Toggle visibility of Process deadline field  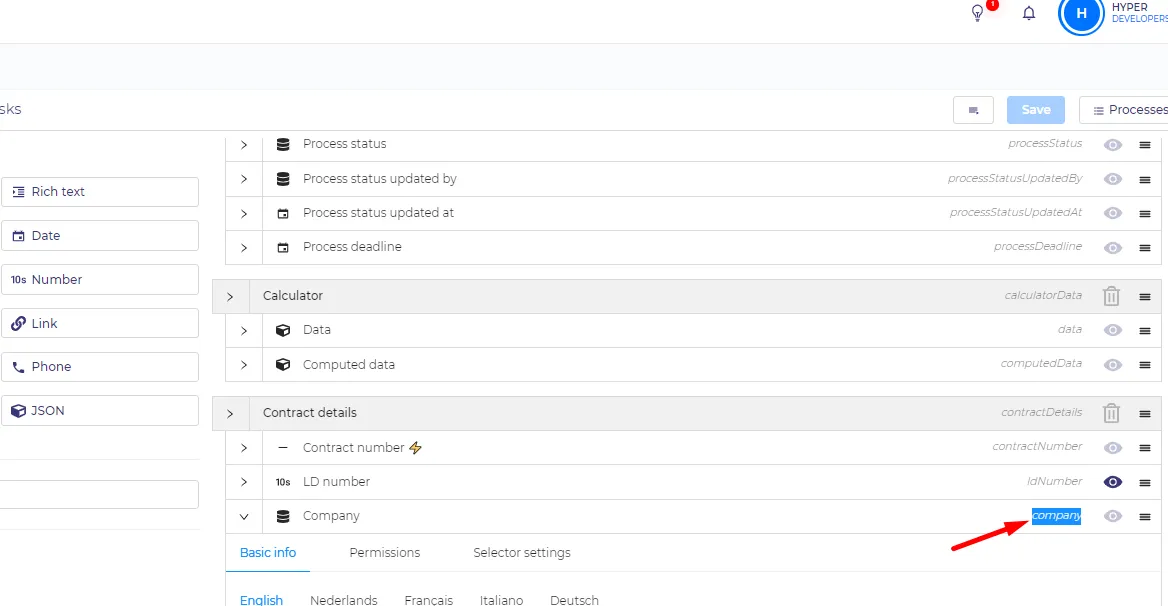tap(1113, 248)
